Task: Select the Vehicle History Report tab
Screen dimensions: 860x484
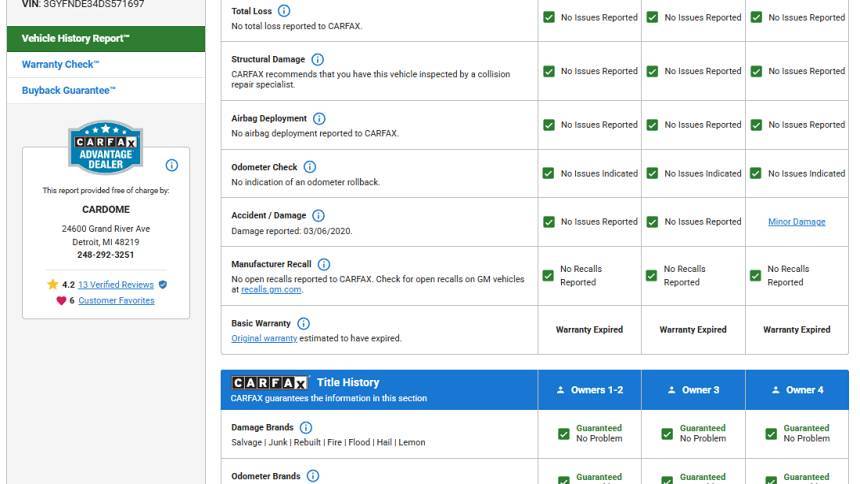Action: [106, 38]
